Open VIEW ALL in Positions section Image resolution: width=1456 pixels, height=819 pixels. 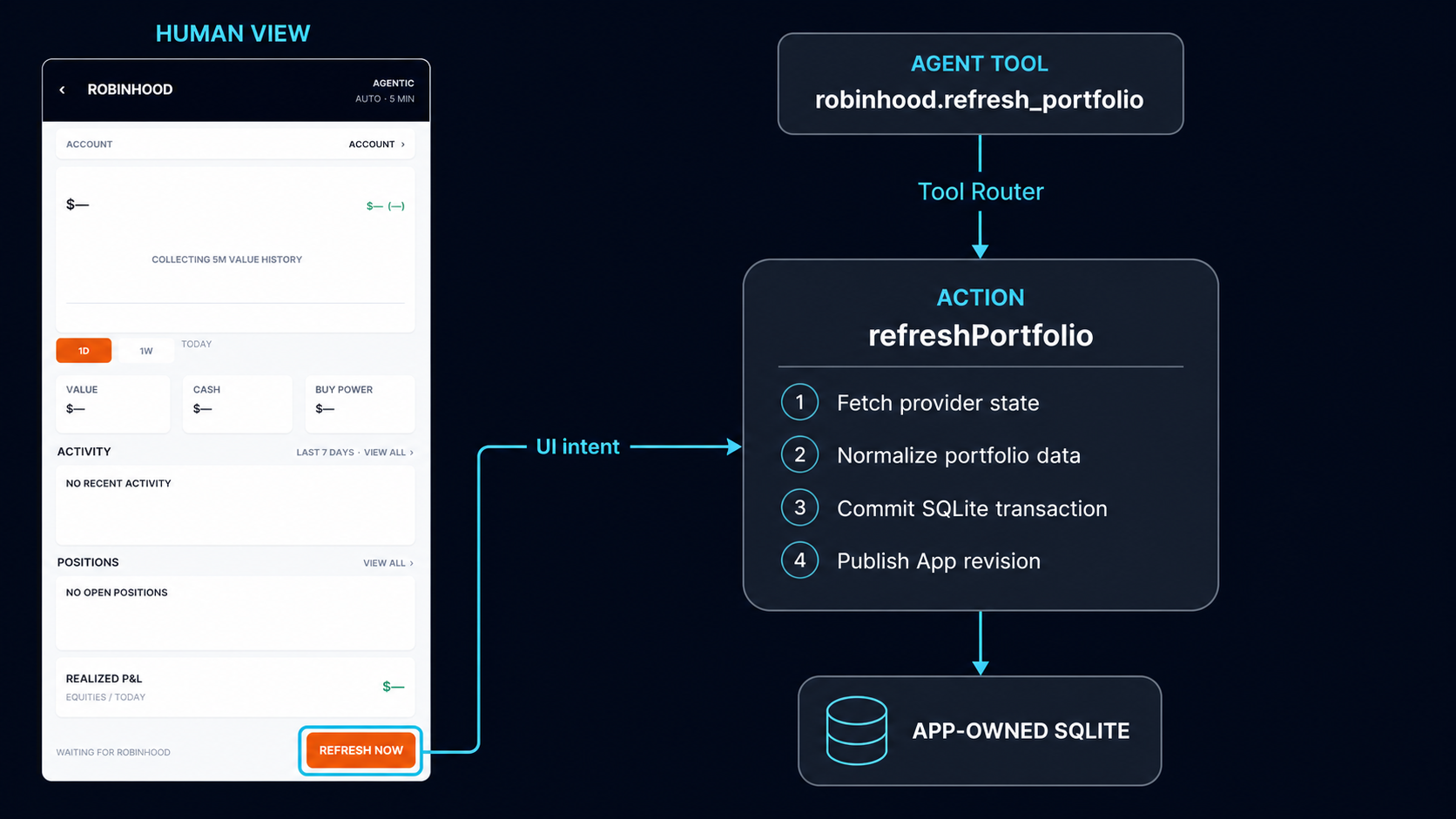(388, 563)
